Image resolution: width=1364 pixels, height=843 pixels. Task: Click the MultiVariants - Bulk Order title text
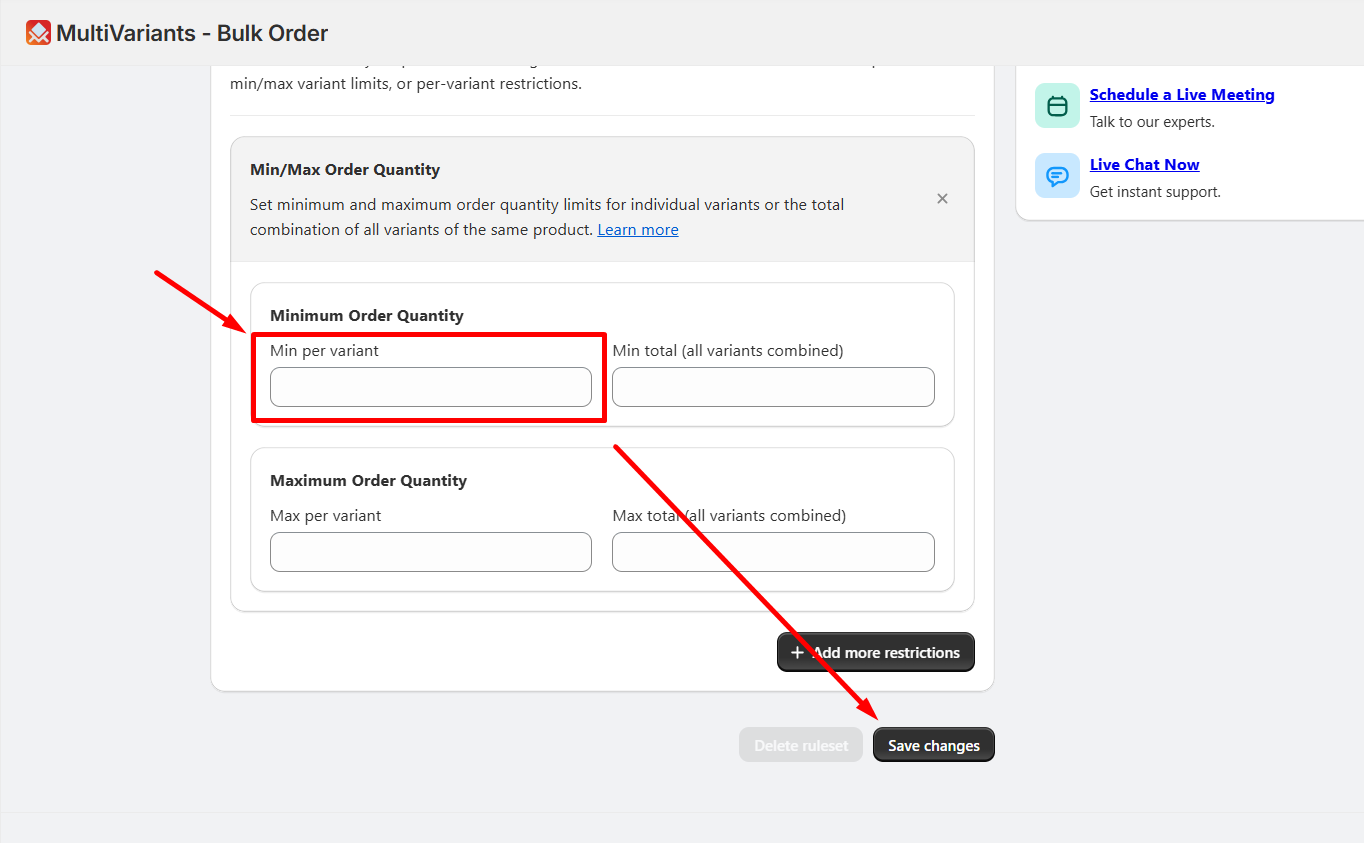192,33
